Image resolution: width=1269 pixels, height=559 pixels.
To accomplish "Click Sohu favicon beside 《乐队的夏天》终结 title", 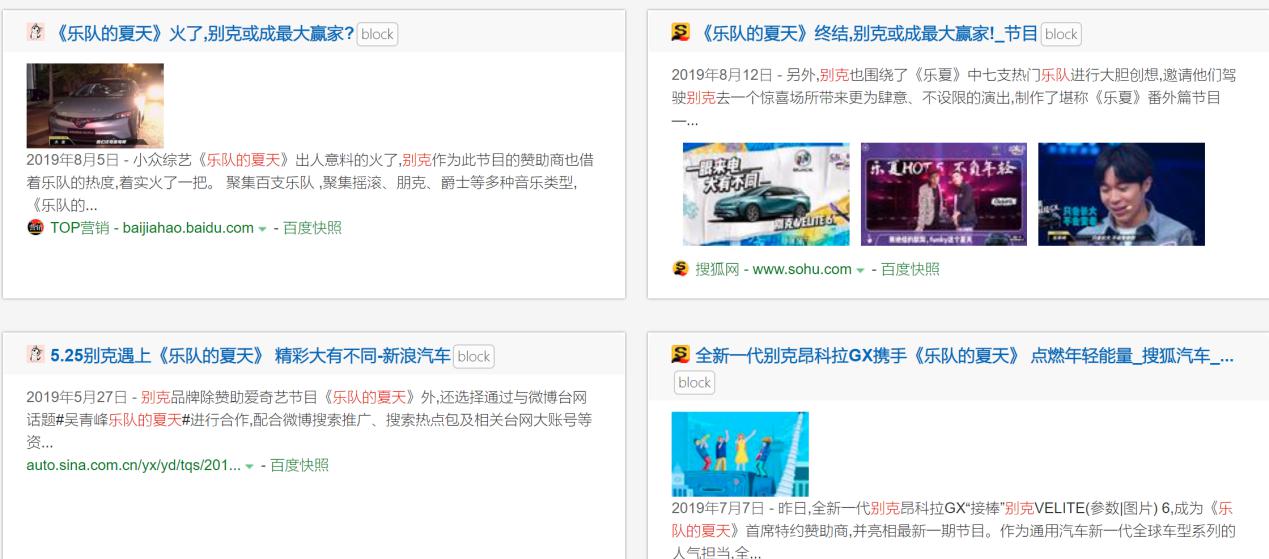I will click(681, 32).
